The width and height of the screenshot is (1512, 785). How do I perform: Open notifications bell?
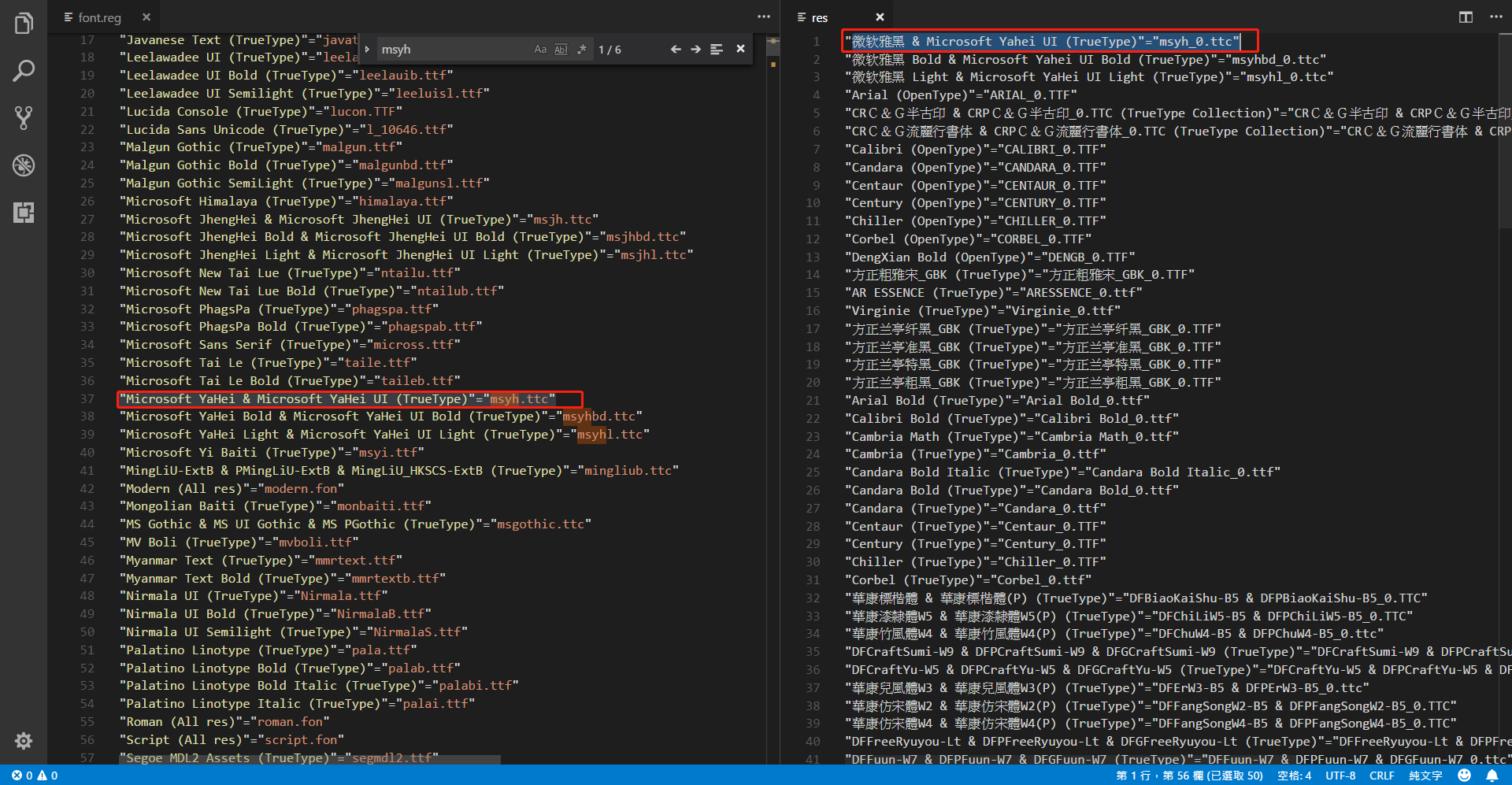(1492, 776)
